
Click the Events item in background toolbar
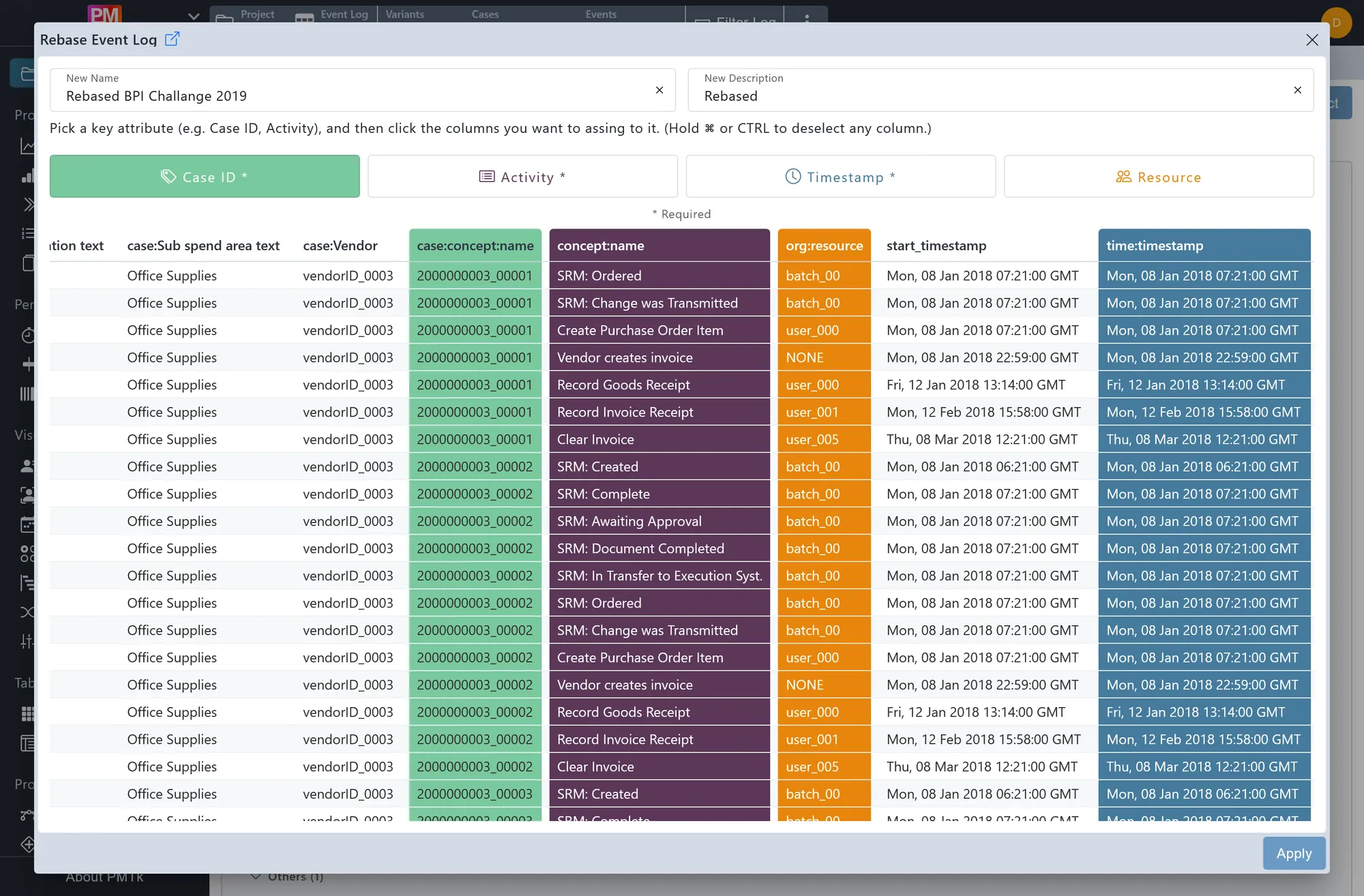[x=601, y=14]
